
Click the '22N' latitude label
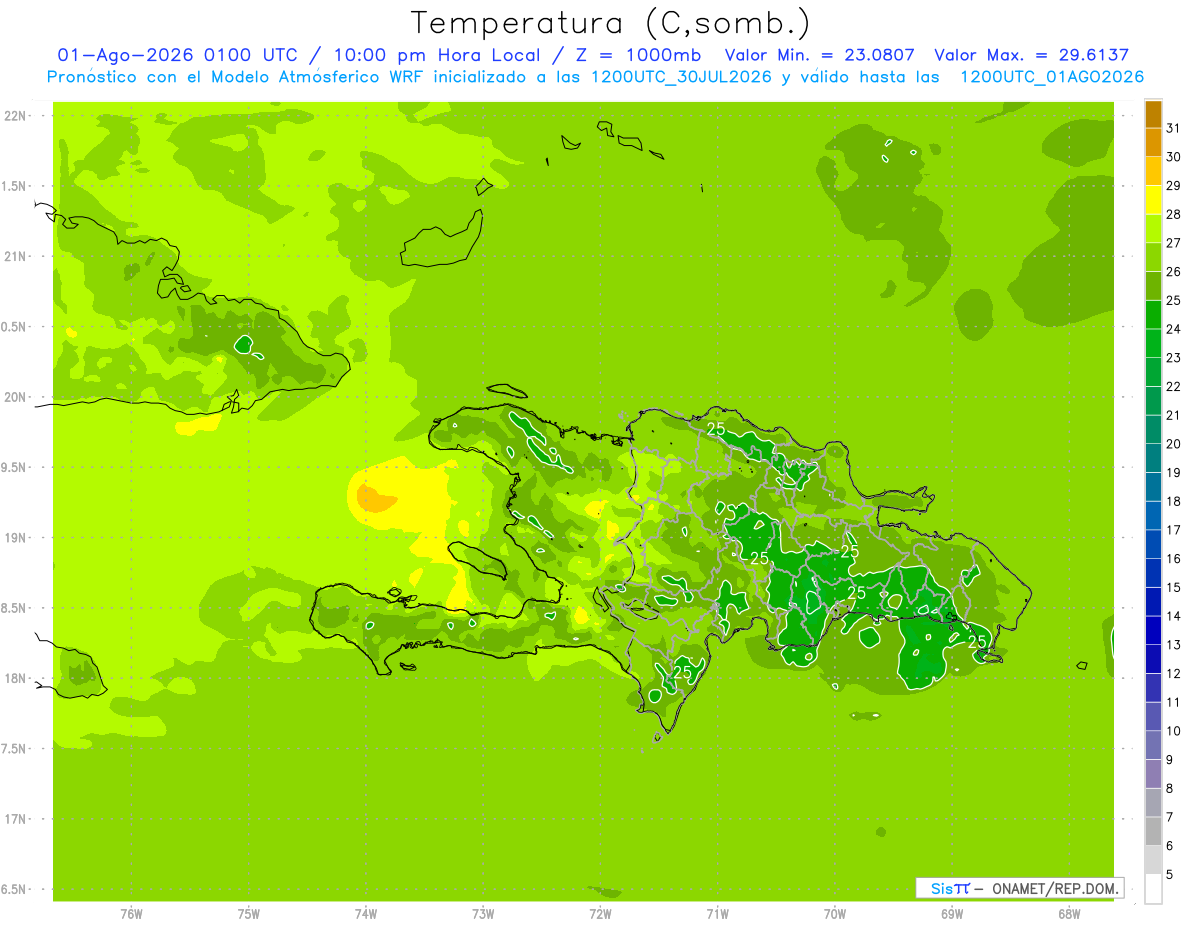pos(15,116)
